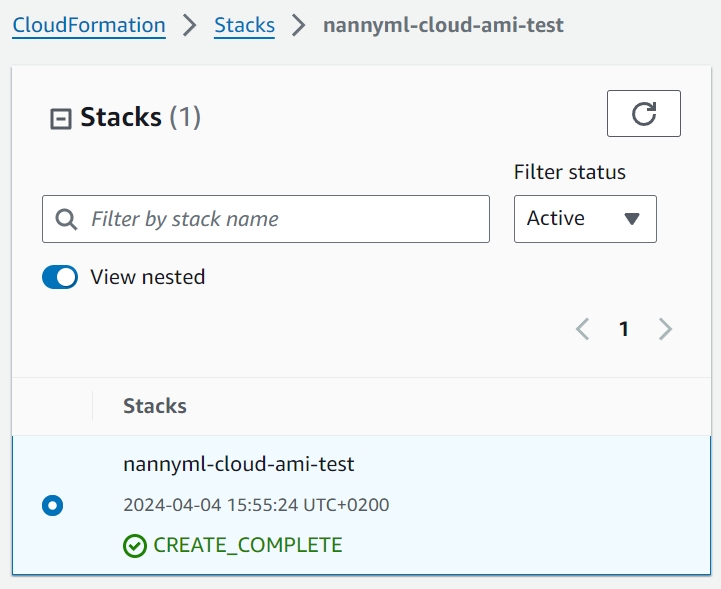
Task: Click the chevron after Stacks breadcrumb
Action: (x=299, y=25)
